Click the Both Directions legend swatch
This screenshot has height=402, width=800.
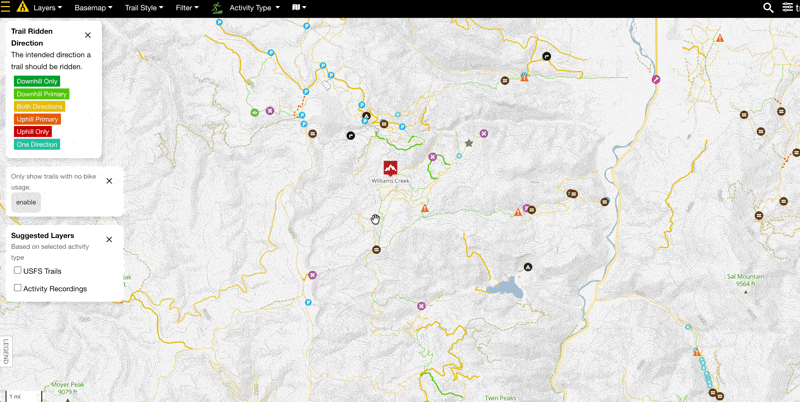pyautogui.click(x=39, y=107)
